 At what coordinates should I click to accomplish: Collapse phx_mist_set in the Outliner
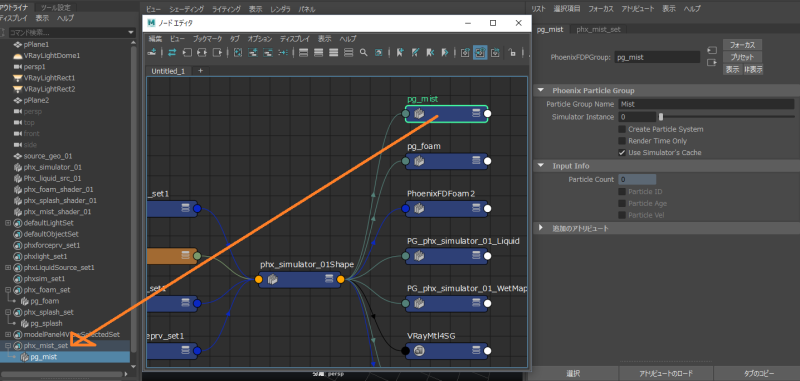pyautogui.click(x=8, y=346)
